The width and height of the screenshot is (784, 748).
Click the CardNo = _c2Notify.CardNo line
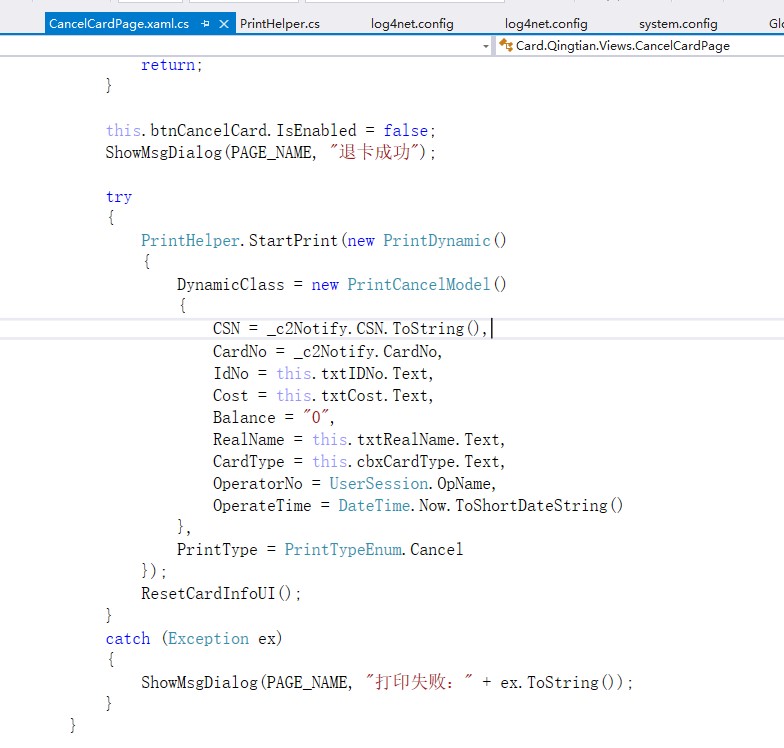click(328, 352)
